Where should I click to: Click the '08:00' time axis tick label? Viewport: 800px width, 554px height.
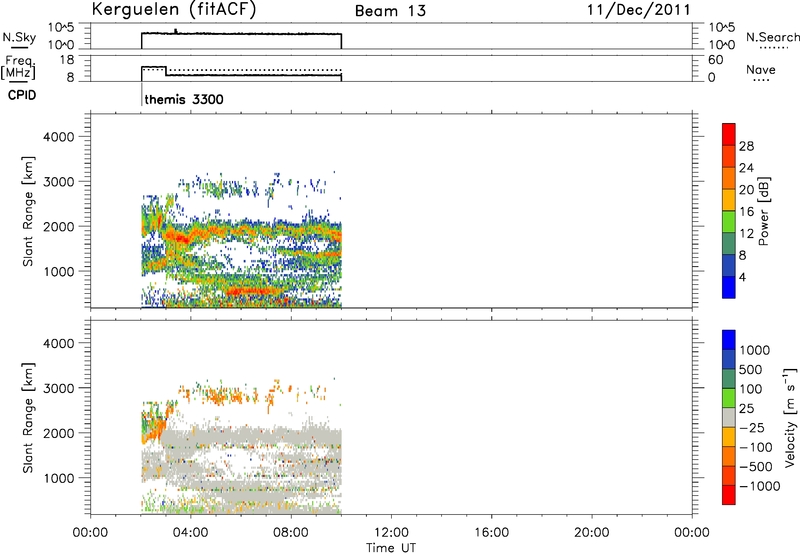tap(291, 533)
